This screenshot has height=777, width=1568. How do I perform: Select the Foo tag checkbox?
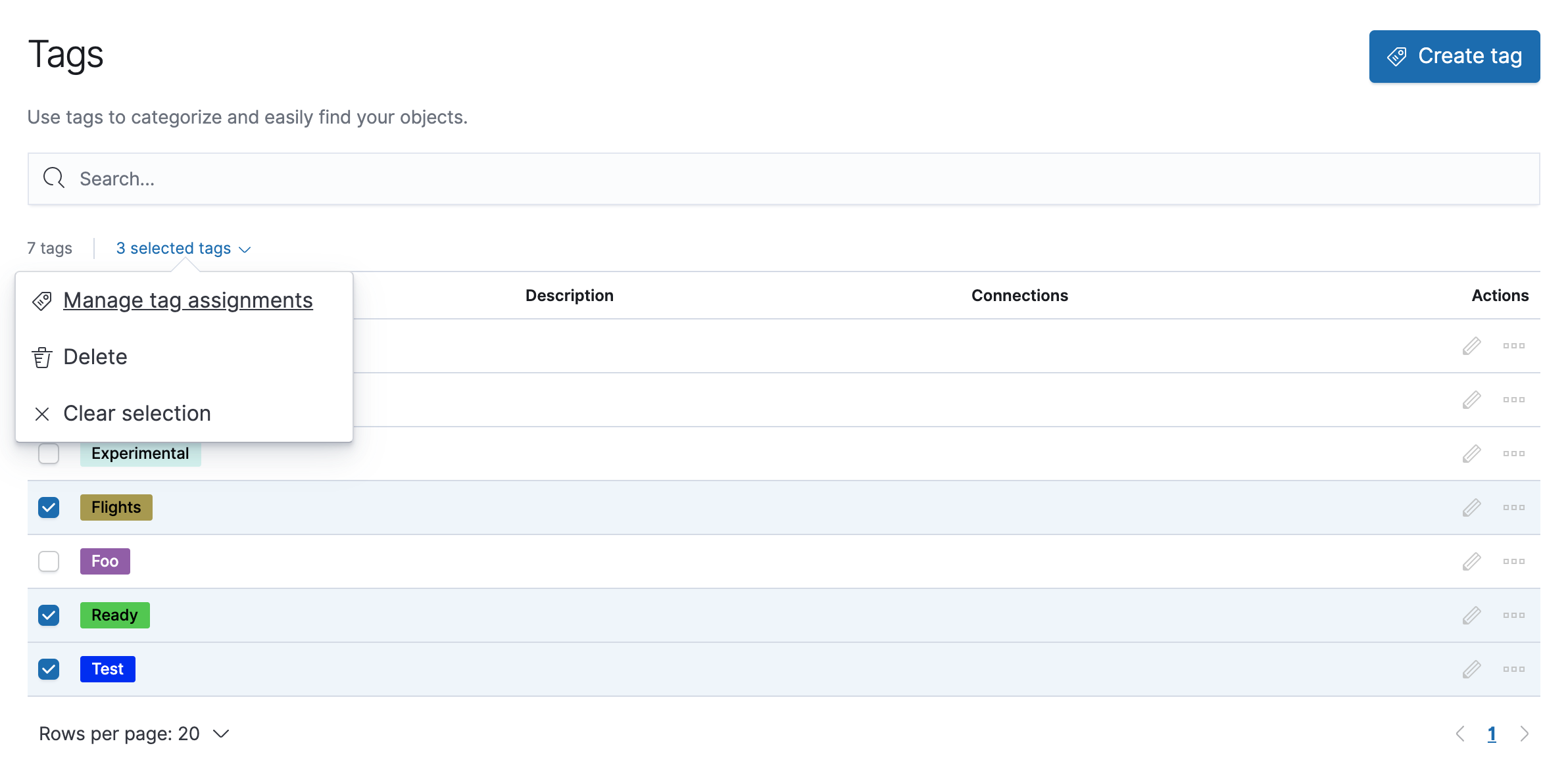tap(48, 561)
